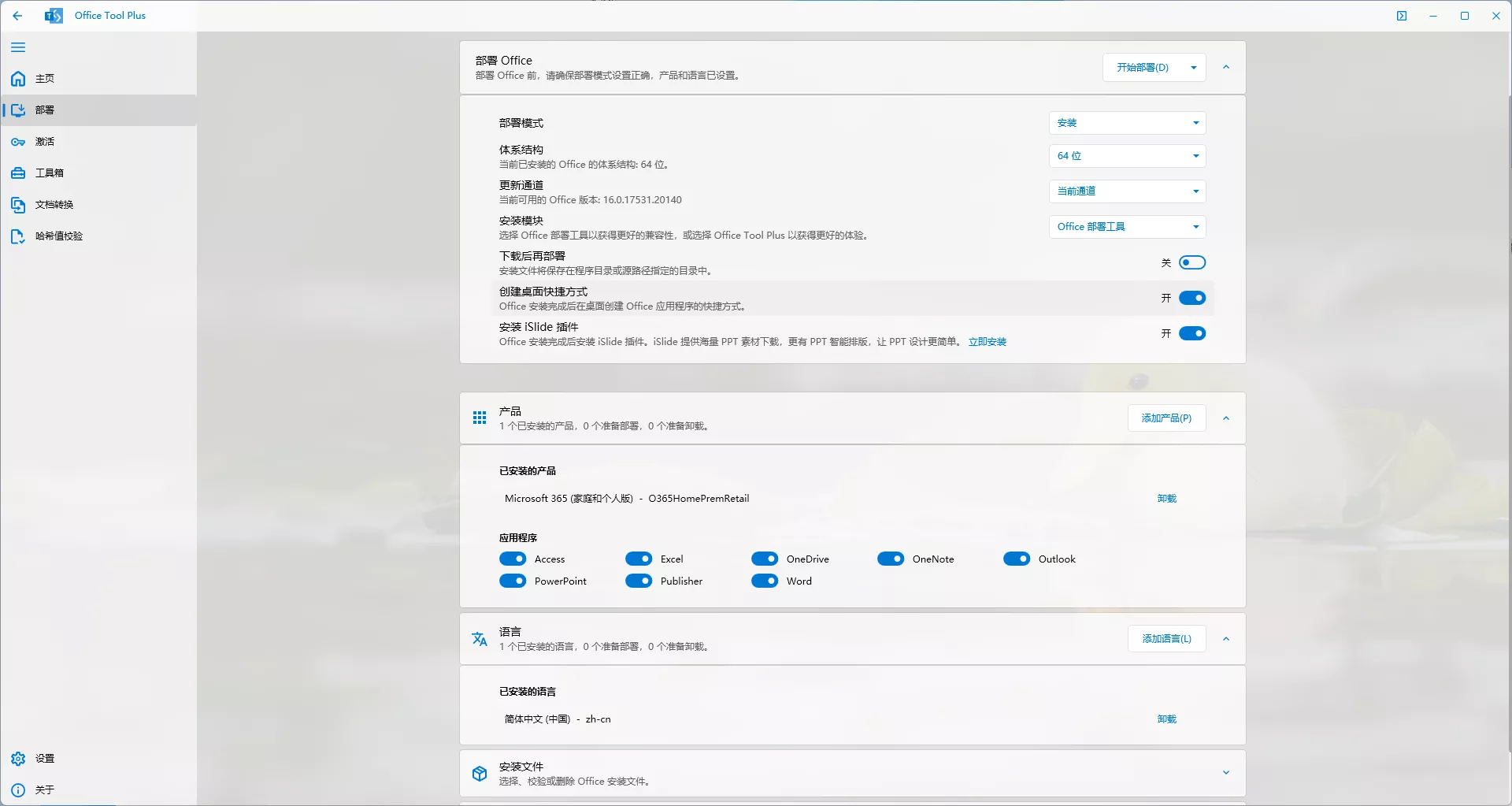Open the 主页 home icon in sidebar

[x=17, y=79]
